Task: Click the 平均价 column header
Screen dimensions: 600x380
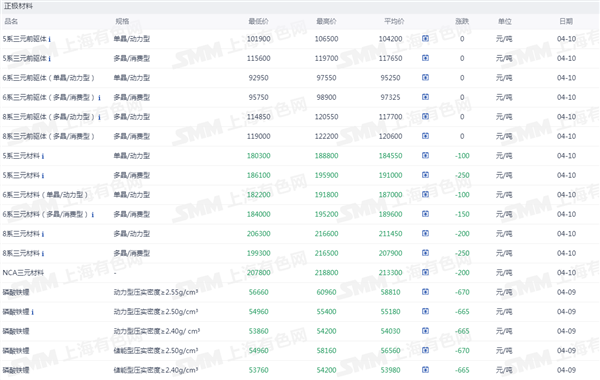Action: tap(394, 21)
